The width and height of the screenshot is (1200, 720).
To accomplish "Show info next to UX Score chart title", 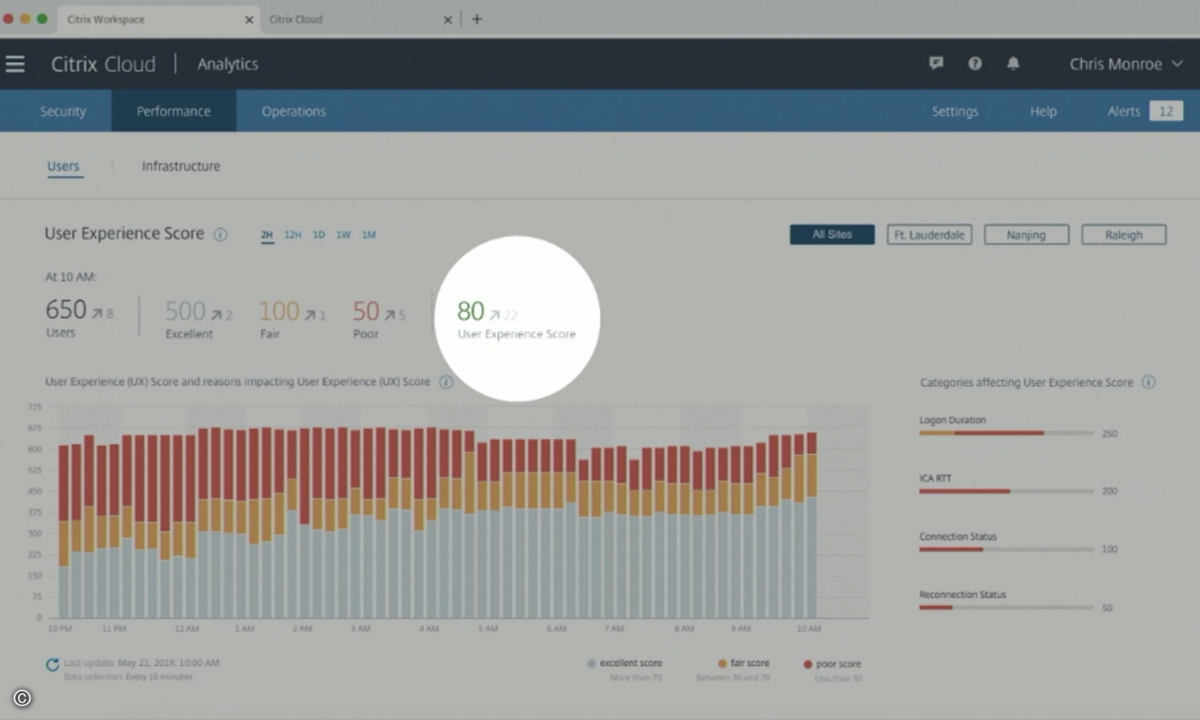I will [x=446, y=382].
